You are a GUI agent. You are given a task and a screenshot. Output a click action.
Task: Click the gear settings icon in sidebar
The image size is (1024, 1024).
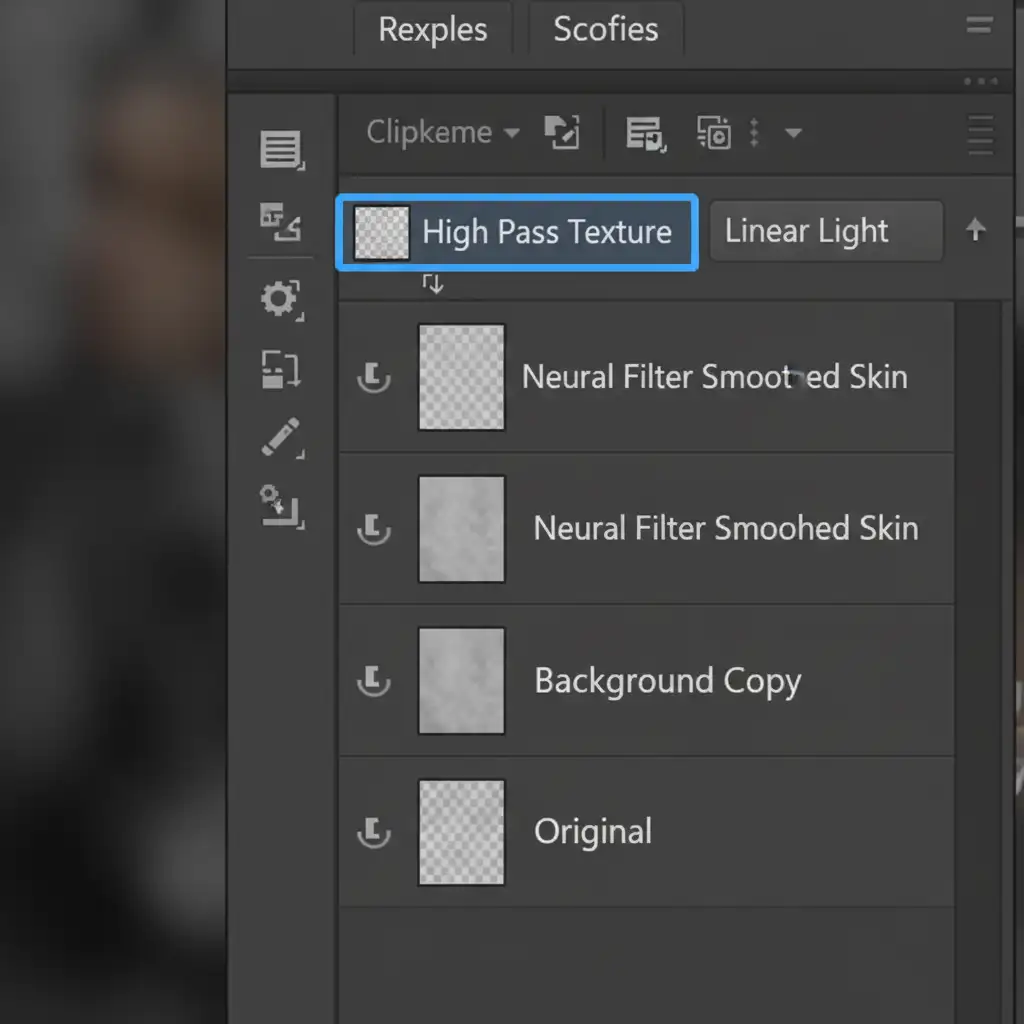[280, 299]
